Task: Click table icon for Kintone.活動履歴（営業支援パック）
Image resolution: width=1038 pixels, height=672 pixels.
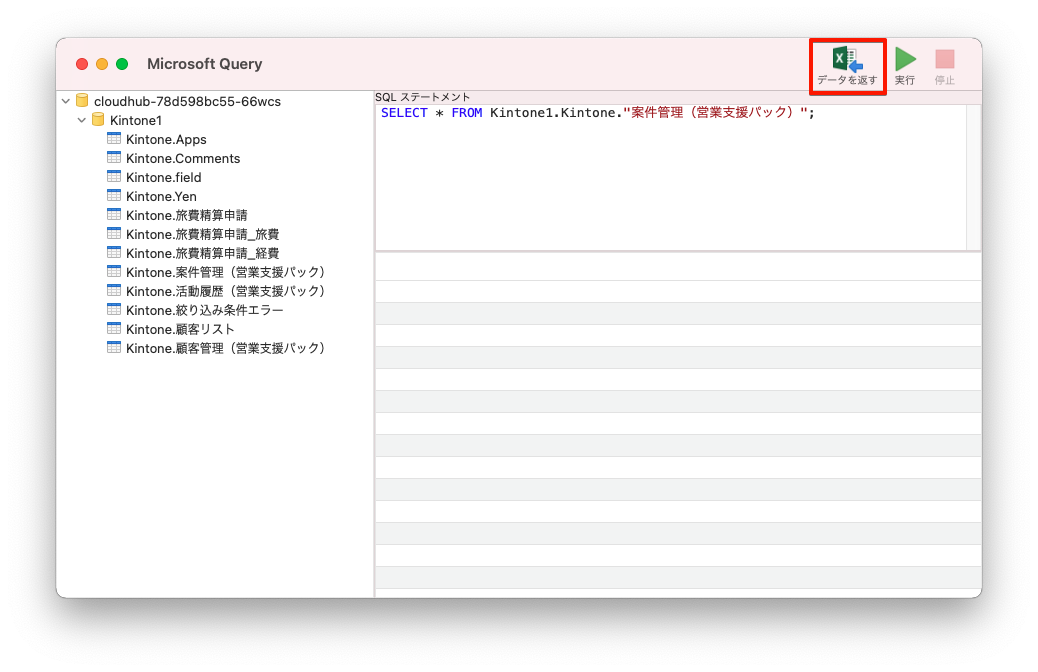Action: 114,291
